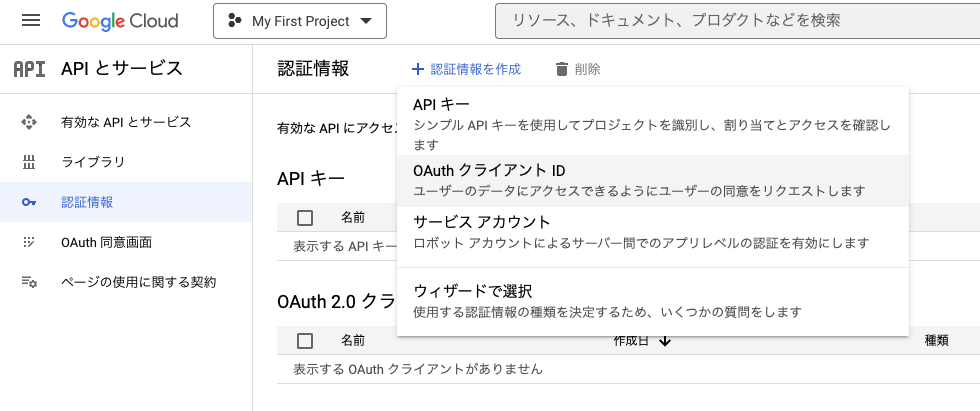The height and width of the screenshot is (411, 980).
Task: Click the ページの使用に関する契約 icon
Action: pos(29,282)
